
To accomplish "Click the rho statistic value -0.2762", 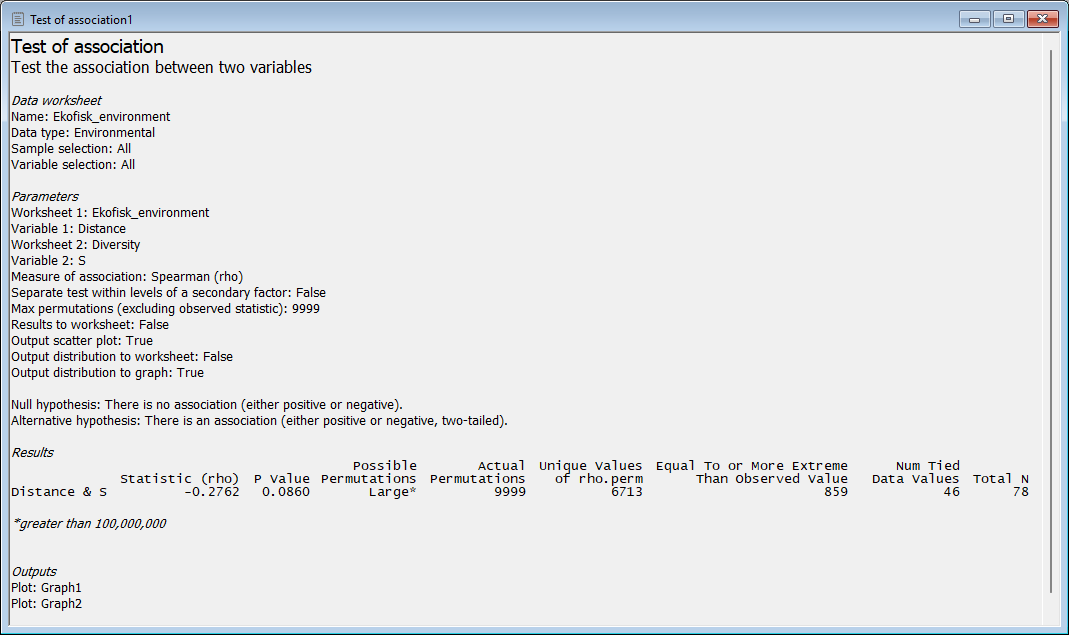I will point(211,492).
